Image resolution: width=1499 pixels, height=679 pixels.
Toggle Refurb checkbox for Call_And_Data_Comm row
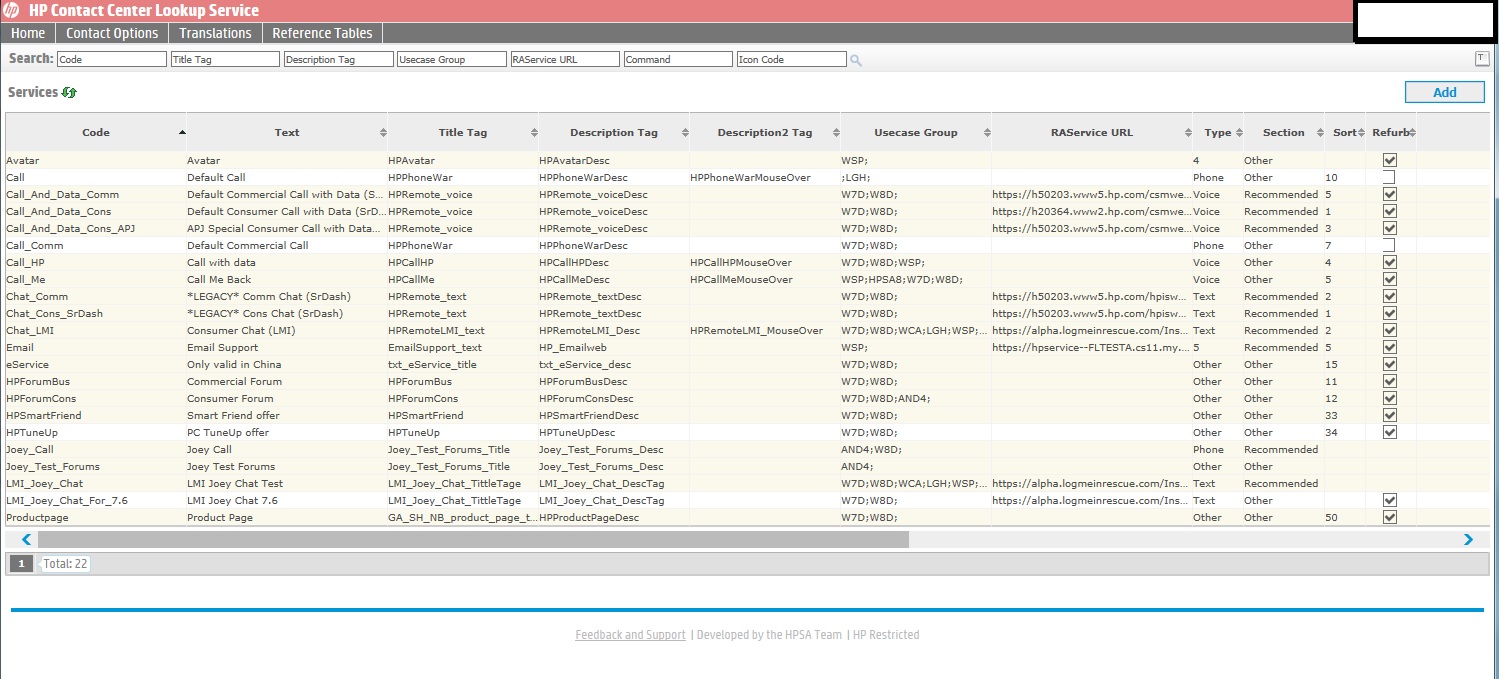(x=1389, y=194)
